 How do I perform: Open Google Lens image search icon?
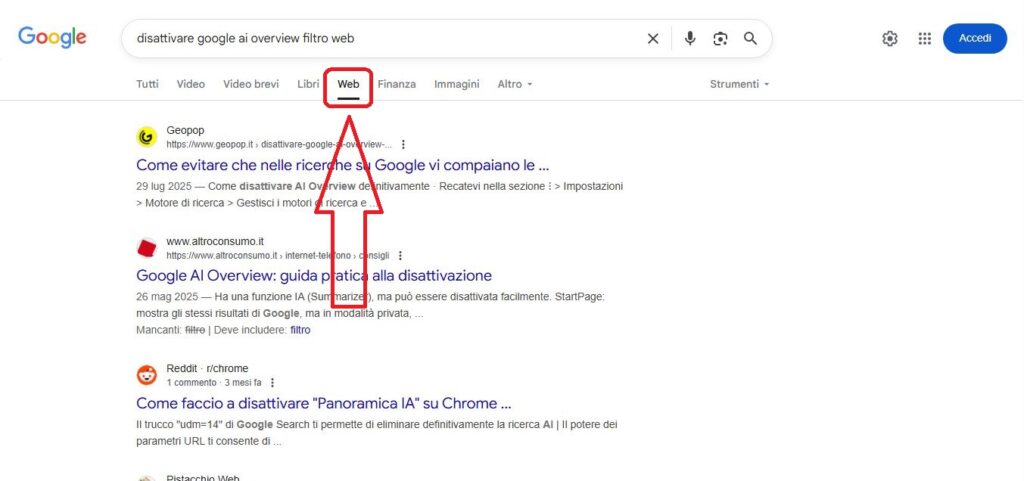pyautogui.click(x=720, y=39)
